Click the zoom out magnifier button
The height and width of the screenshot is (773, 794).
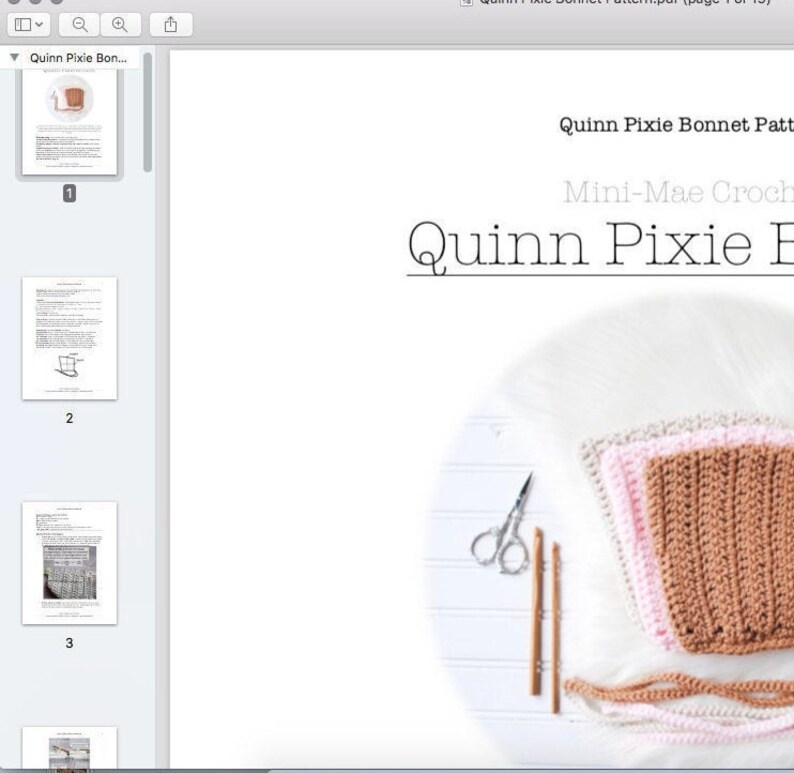pos(80,24)
